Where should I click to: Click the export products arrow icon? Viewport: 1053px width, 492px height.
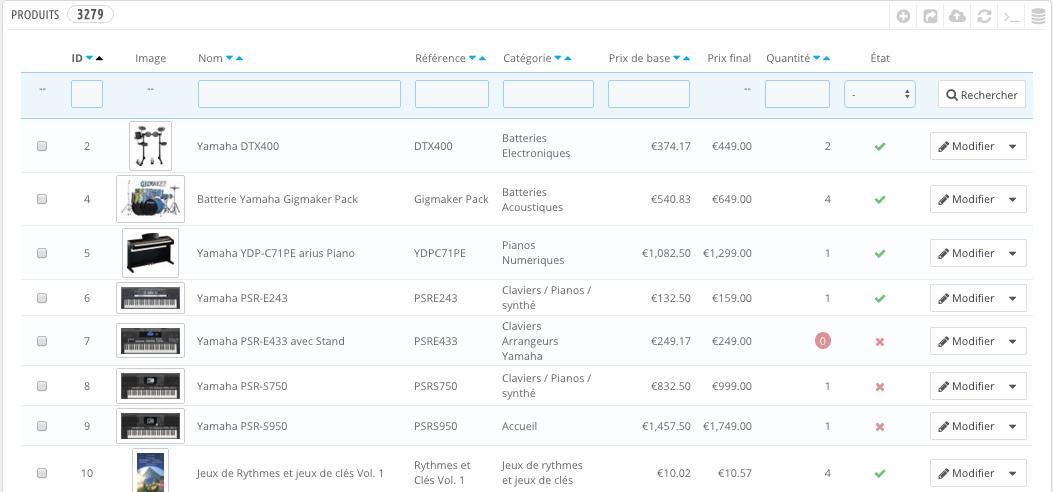930,17
